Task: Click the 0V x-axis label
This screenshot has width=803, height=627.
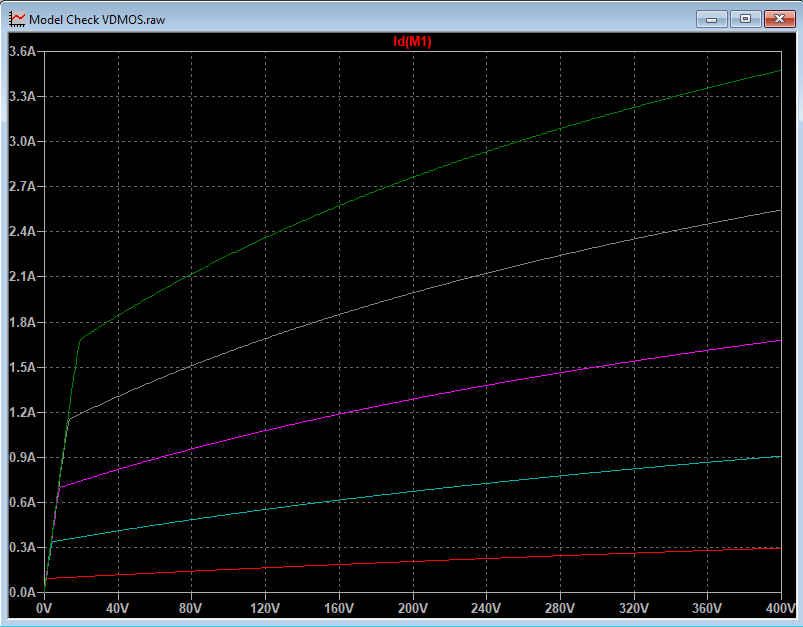Action: pyautogui.click(x=44, y=608)
